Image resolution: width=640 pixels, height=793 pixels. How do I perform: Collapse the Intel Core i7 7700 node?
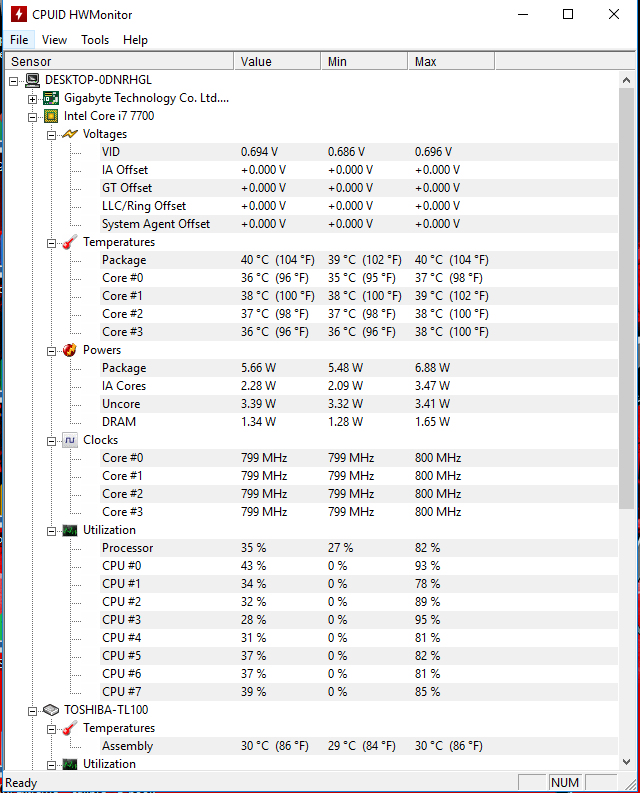32,117
